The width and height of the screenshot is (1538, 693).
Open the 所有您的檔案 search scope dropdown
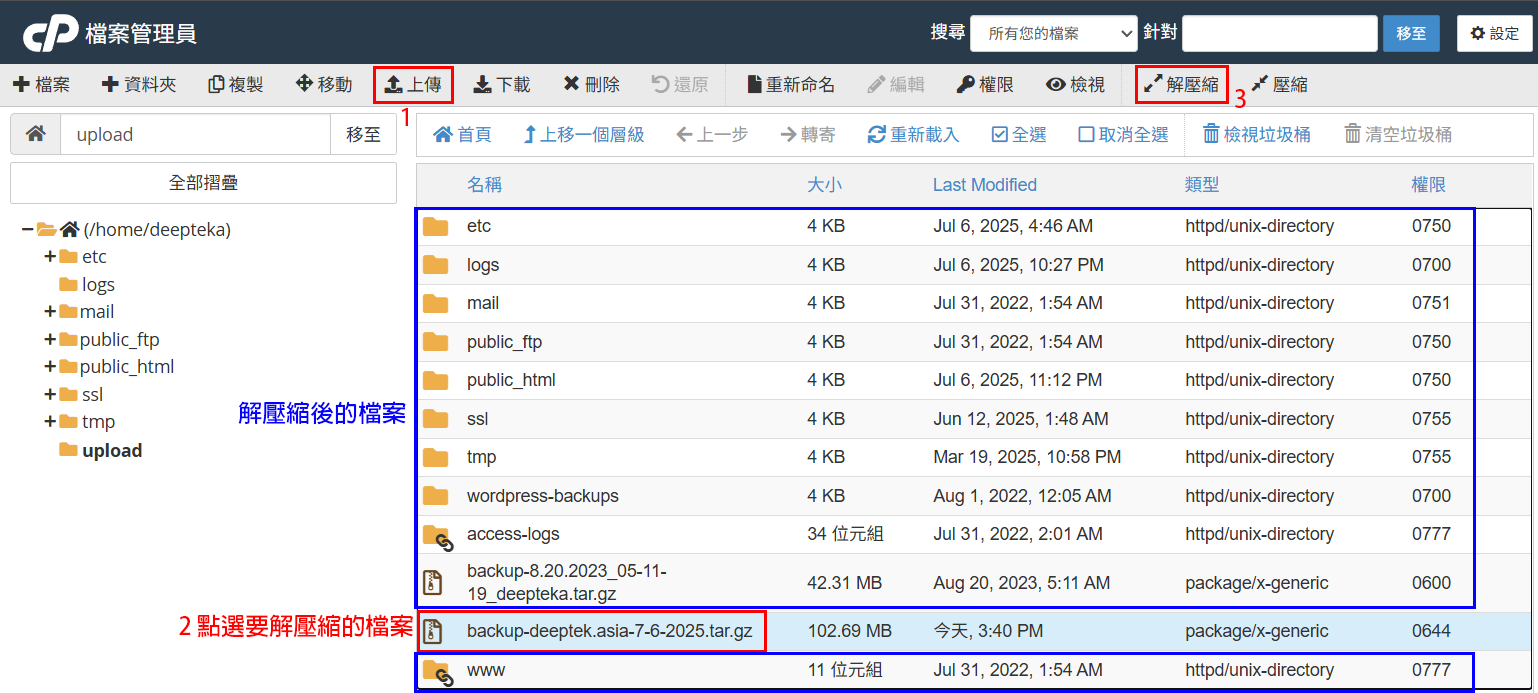1053,33
